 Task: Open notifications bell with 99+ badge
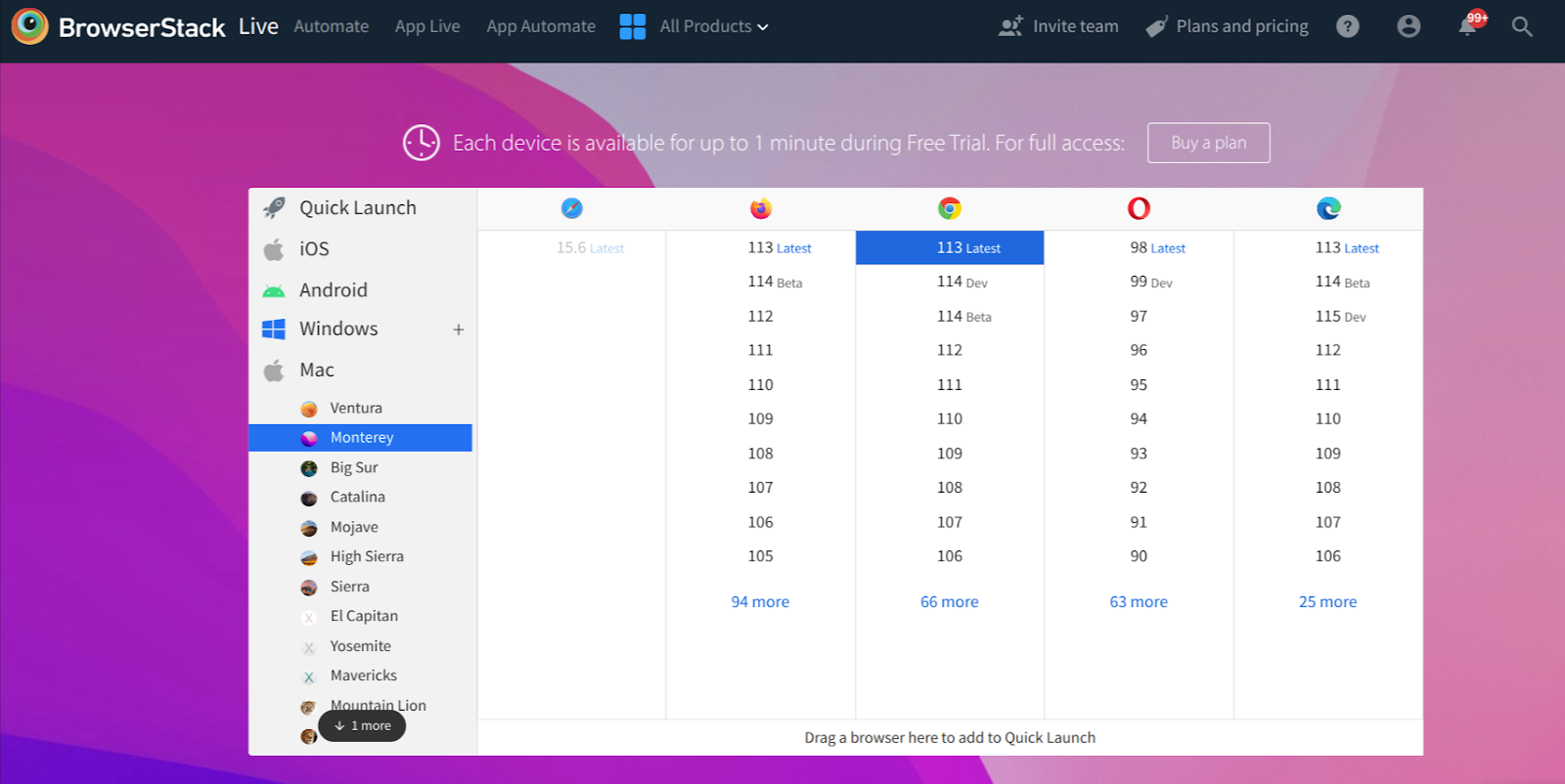coord(1469,24)
